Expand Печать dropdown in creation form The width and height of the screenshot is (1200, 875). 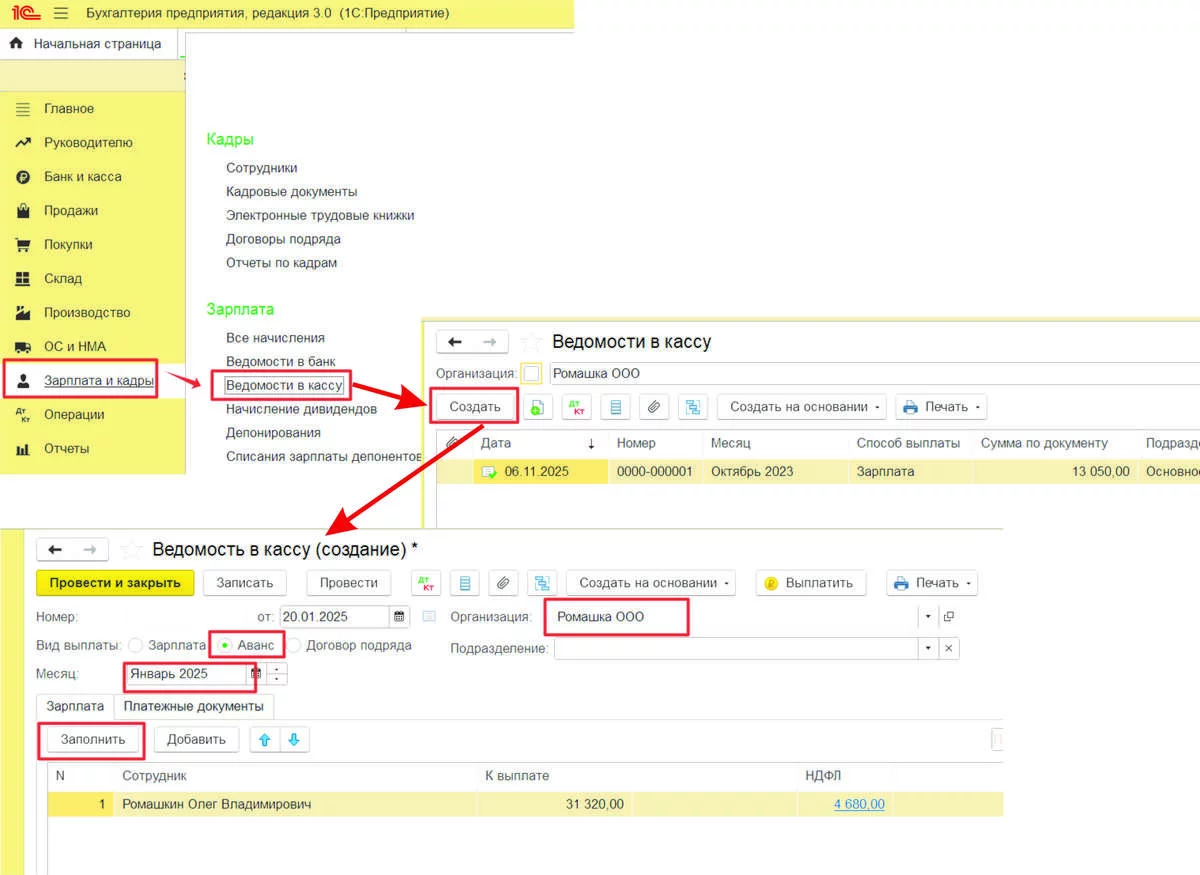(x=932, y=583)
